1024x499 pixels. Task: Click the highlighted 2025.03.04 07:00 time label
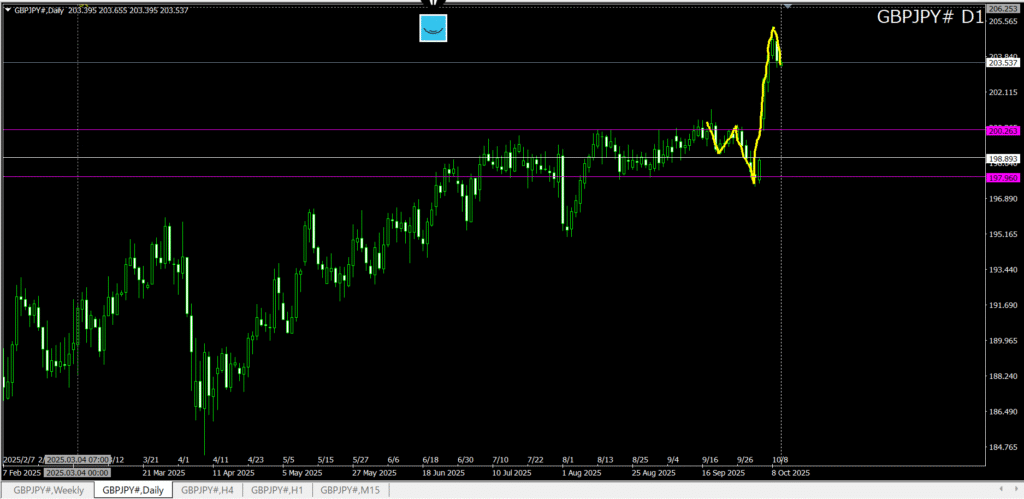point(78,460)
